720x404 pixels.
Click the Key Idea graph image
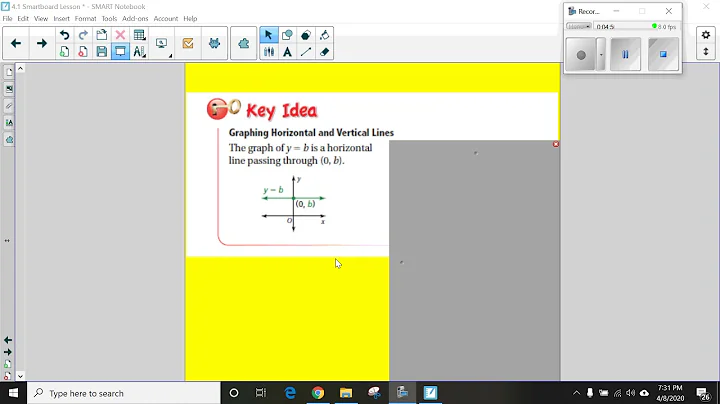294,203
